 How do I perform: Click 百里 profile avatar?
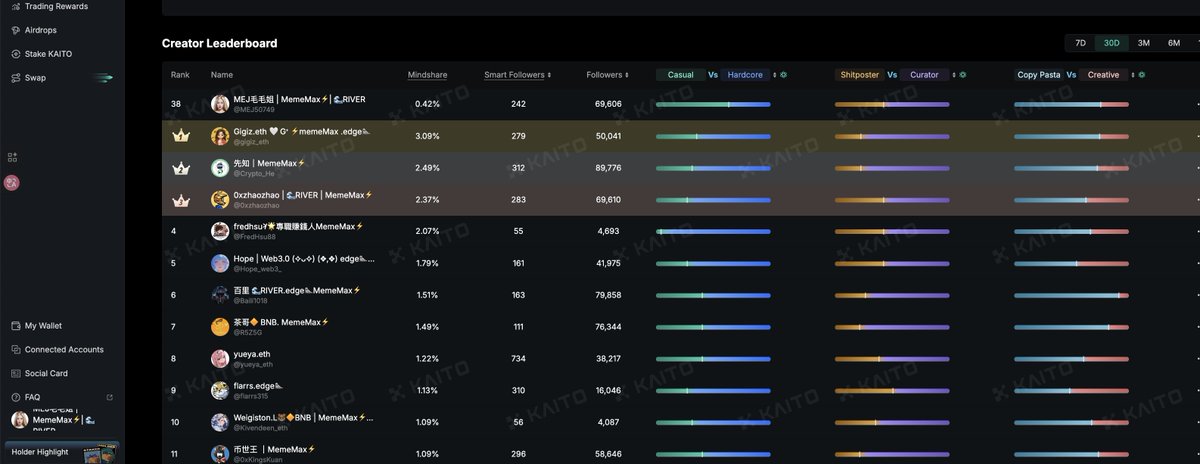(x=220, y=295)
